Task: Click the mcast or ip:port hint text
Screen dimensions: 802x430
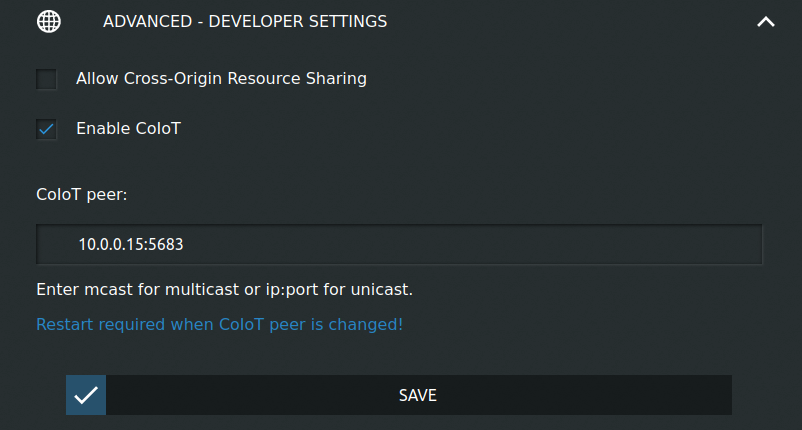Action: [225, 290]
